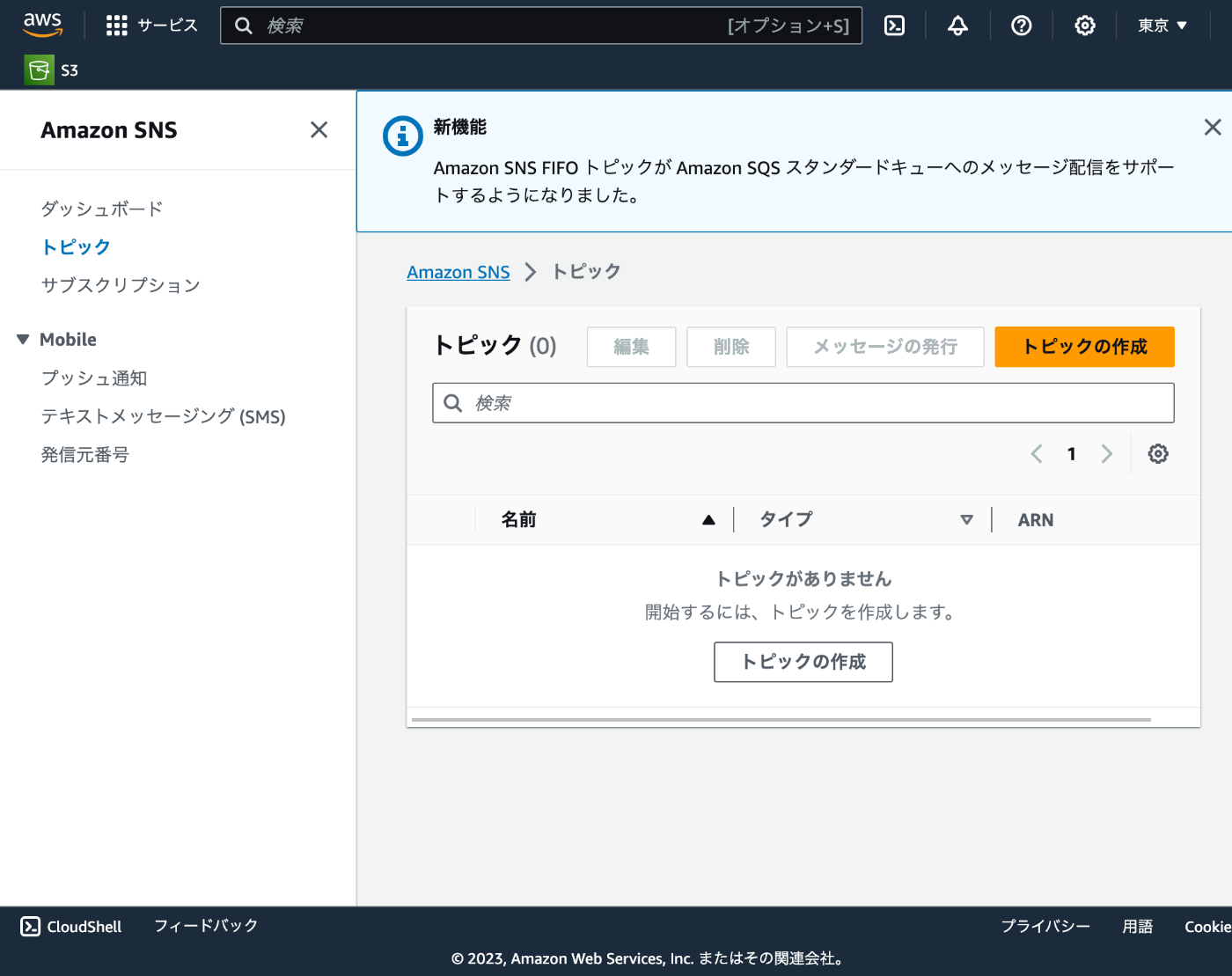Image resolution: width=1232 pixels, height=976 pixels.
Task: Launch CloudShell from the top bar icon
Action: tap(894, 26)
